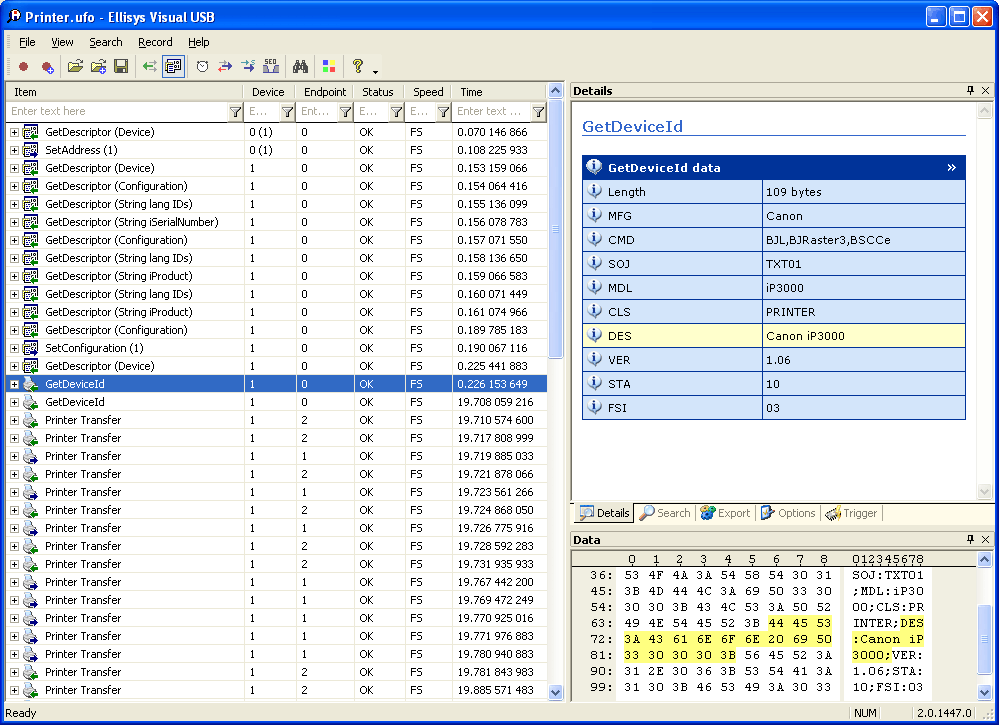Expand the selected GetDeviceId row
This screenshot has height=725, width=999.
[14, 384]
